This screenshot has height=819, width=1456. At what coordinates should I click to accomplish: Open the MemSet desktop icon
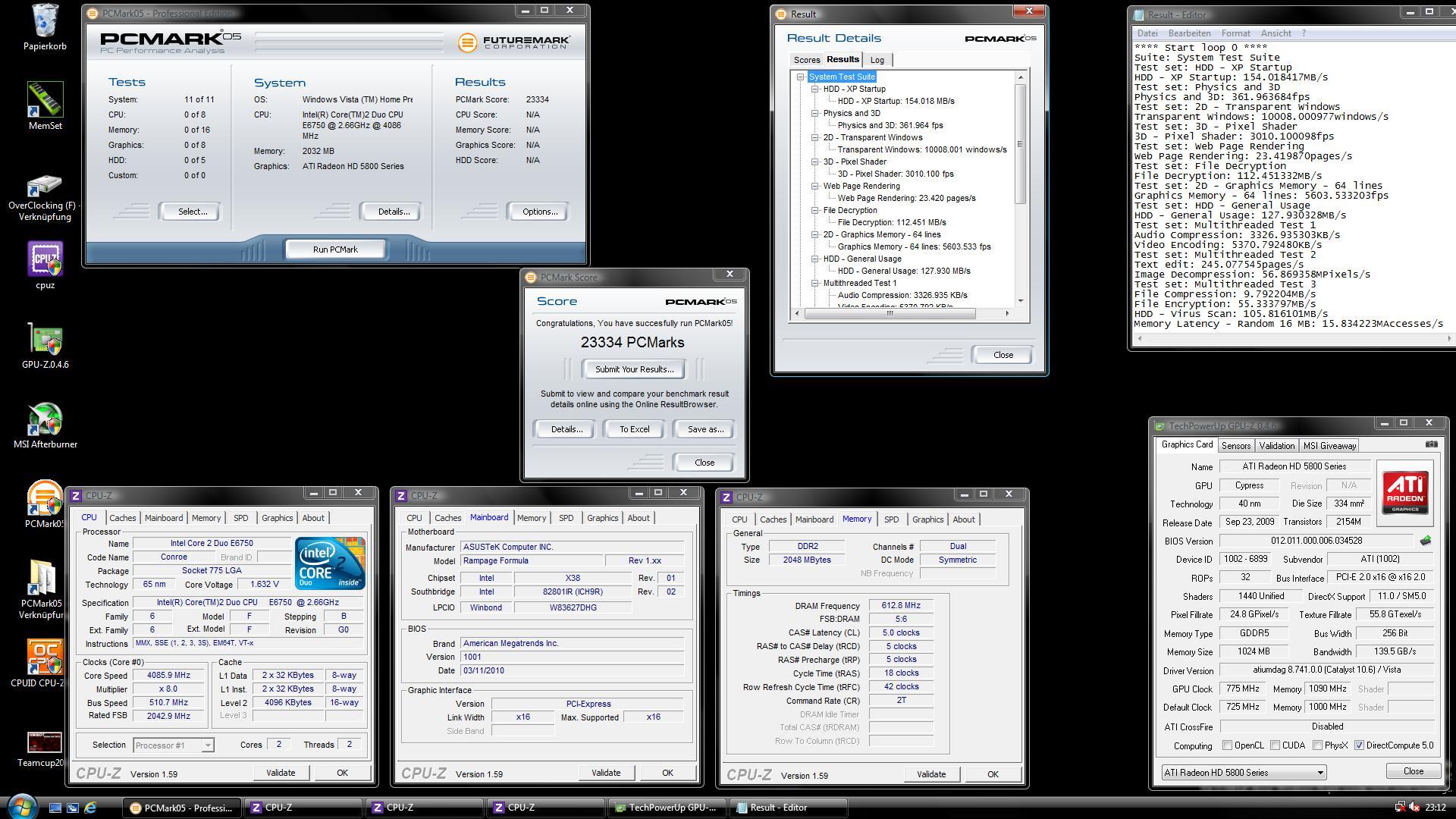(45, 100)
